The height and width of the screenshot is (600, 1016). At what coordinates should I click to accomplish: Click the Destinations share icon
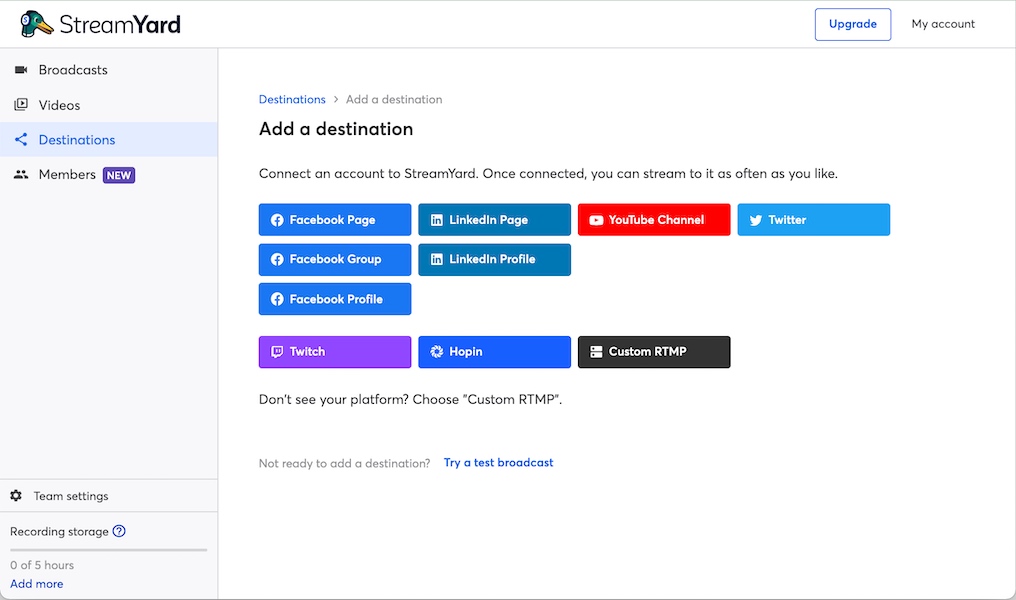pos(21,139)
